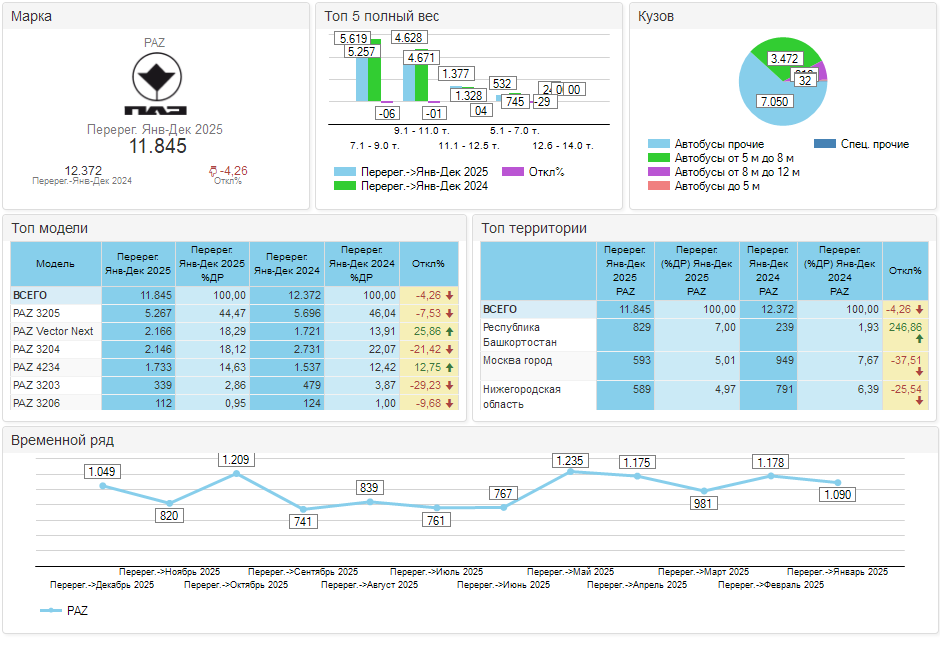Click the 1.235 data point on timeline

[x=570, y=471]
